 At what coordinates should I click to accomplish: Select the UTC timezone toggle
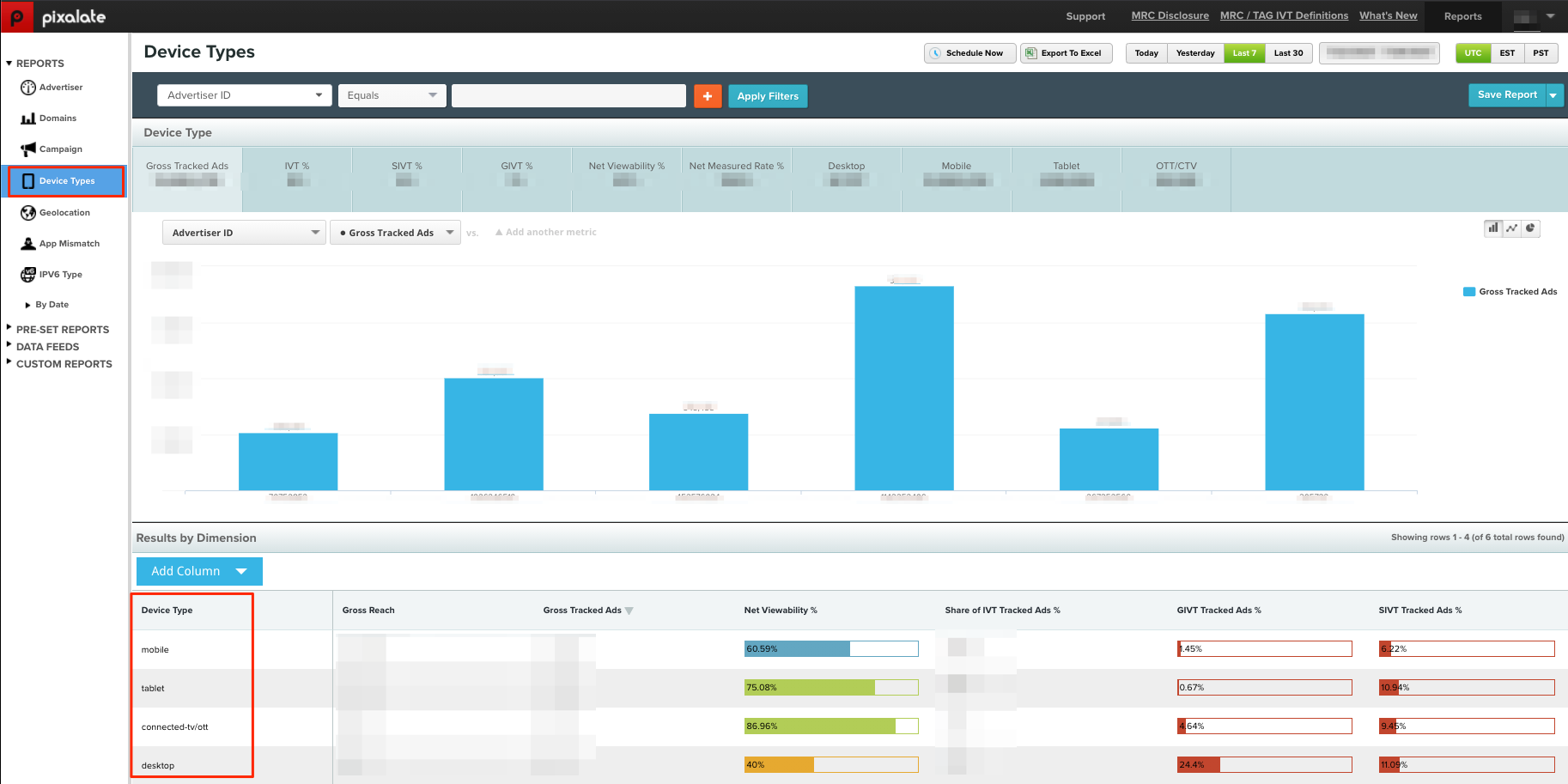1473,53
